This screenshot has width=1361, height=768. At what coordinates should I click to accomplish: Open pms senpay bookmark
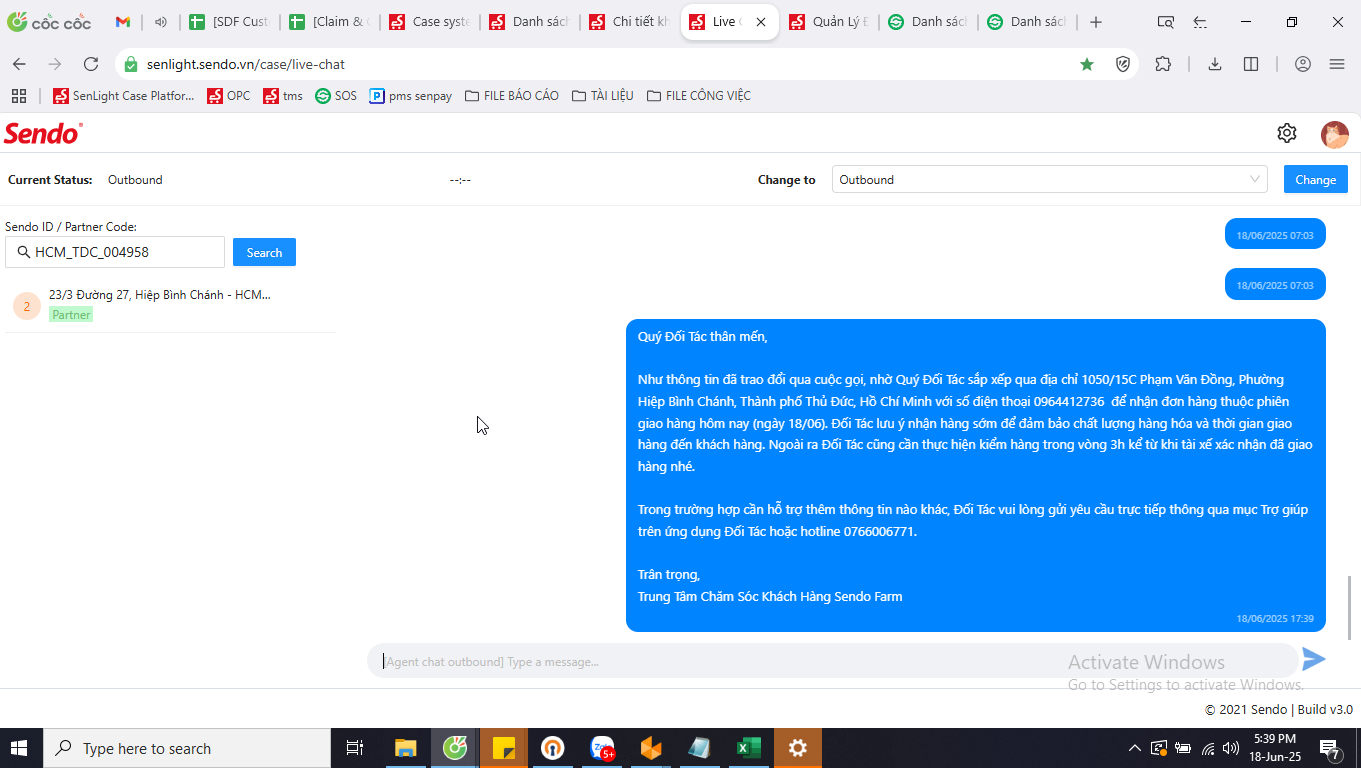(411, 96)
